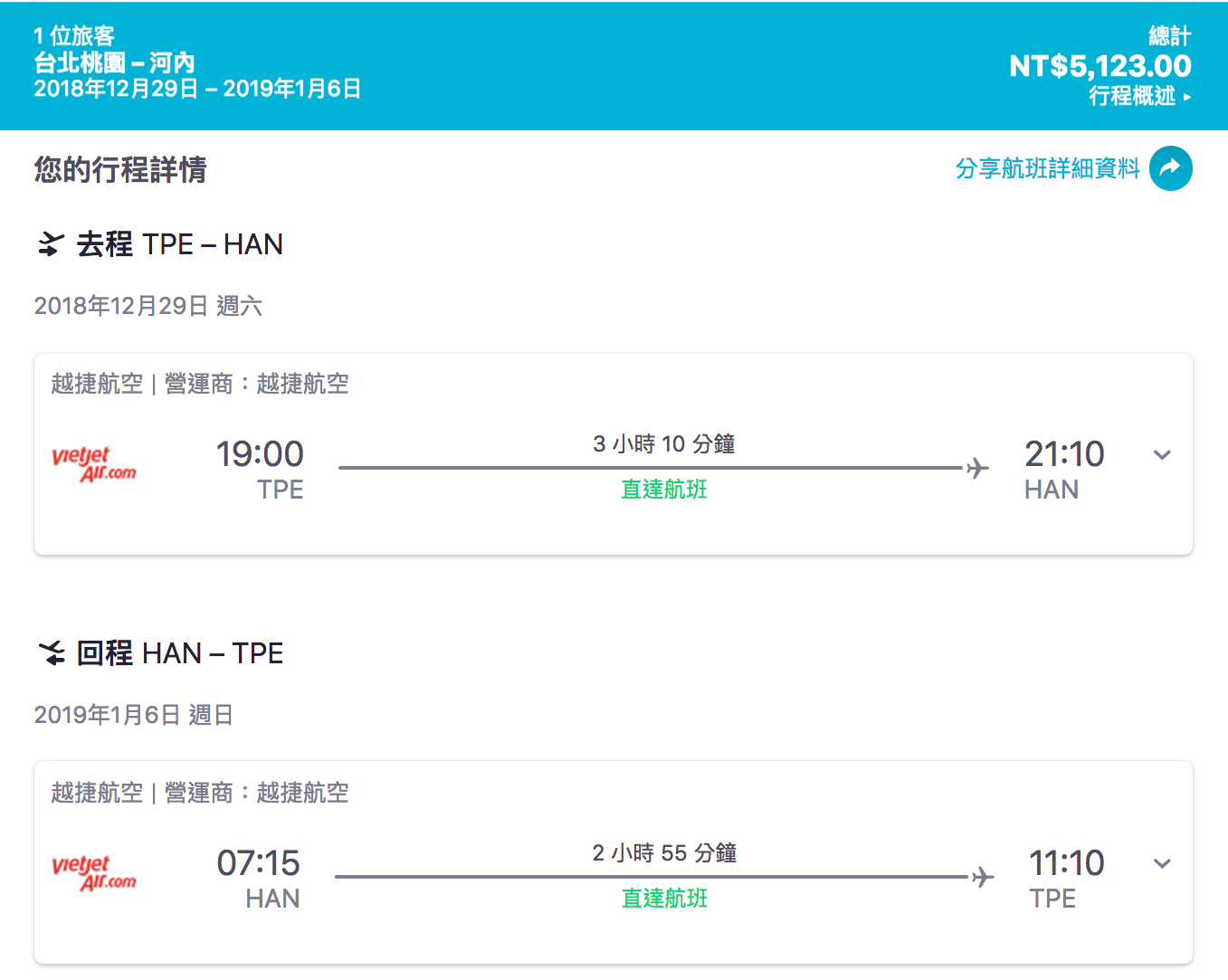Click the 回程 HAN – TPE section heading
The width and height of the screenshot is (1228, 980).
point(179,653)
